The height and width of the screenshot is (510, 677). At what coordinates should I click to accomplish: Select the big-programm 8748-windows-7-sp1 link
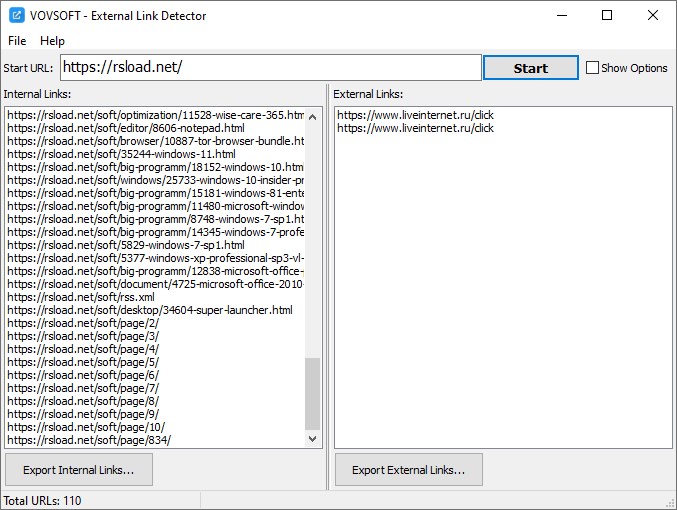click(x=155, y=219)
